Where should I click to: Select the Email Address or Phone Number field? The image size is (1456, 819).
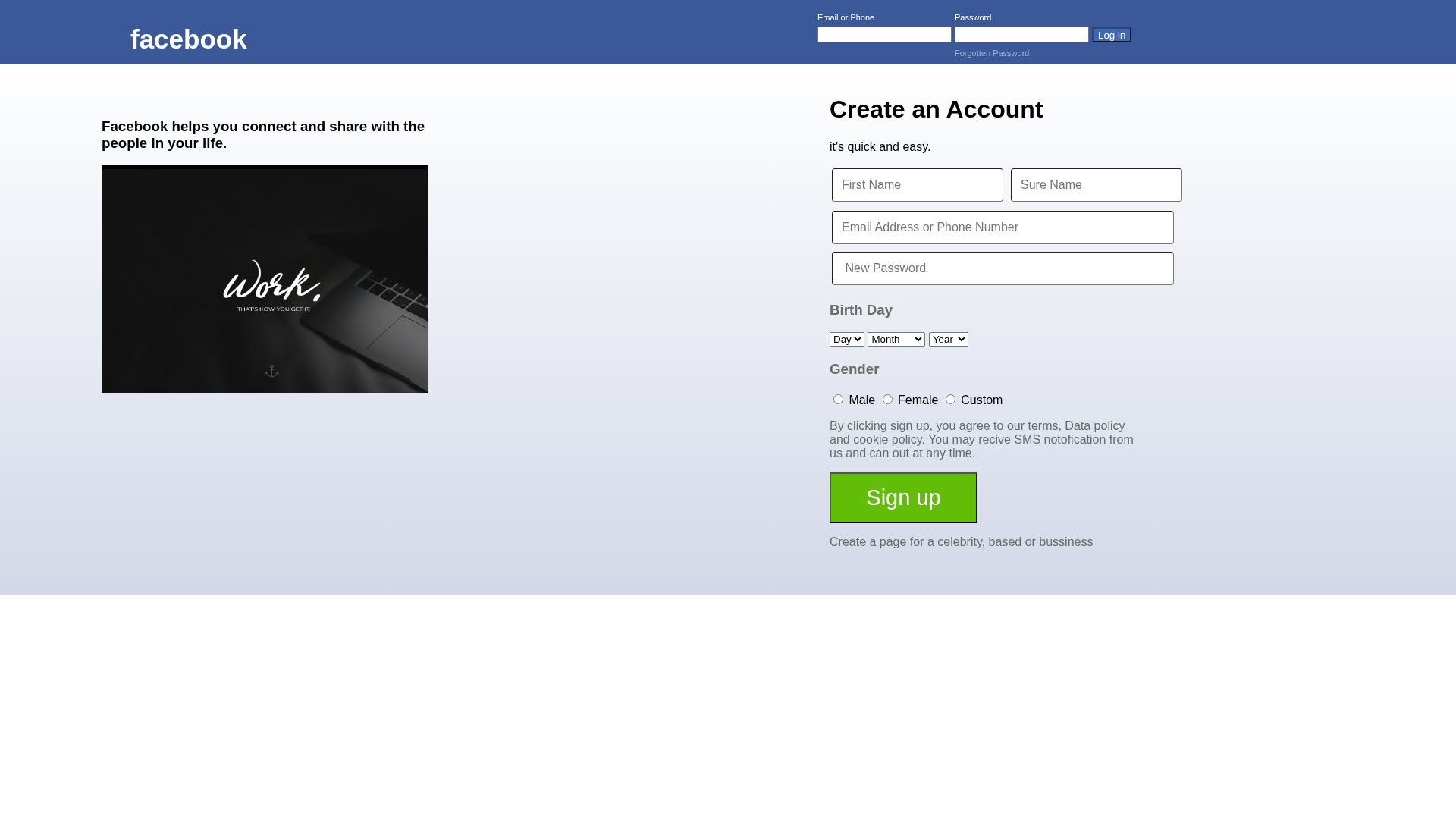point(1003,227)
